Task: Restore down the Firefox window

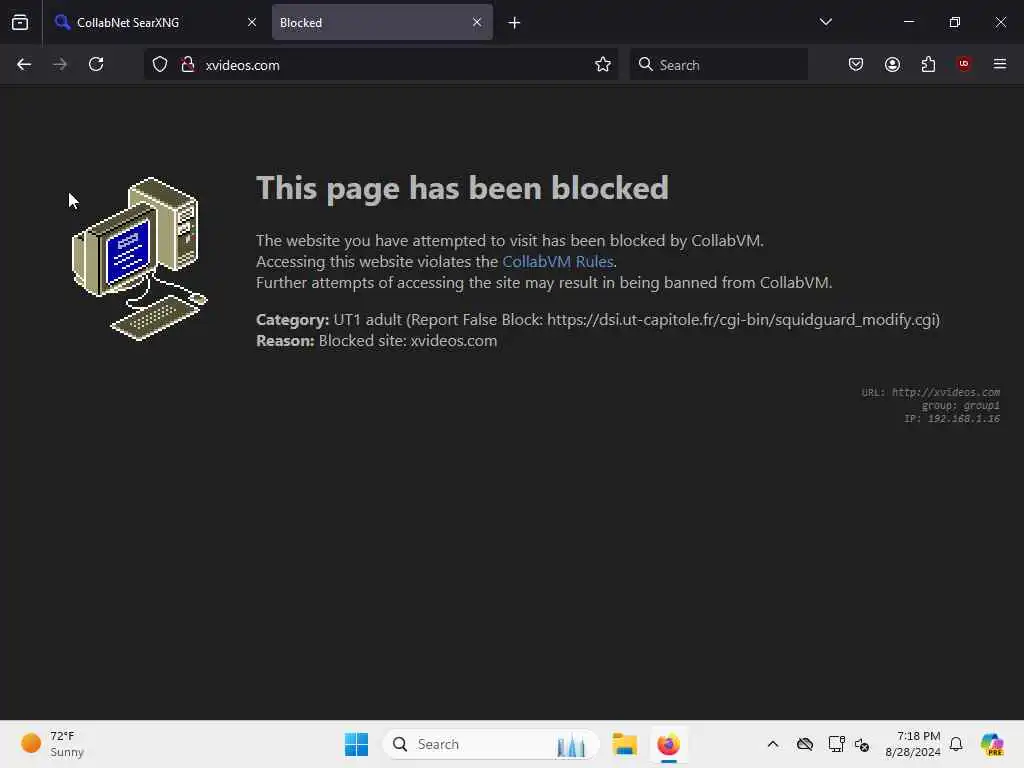Action: [x=955, y=22]
